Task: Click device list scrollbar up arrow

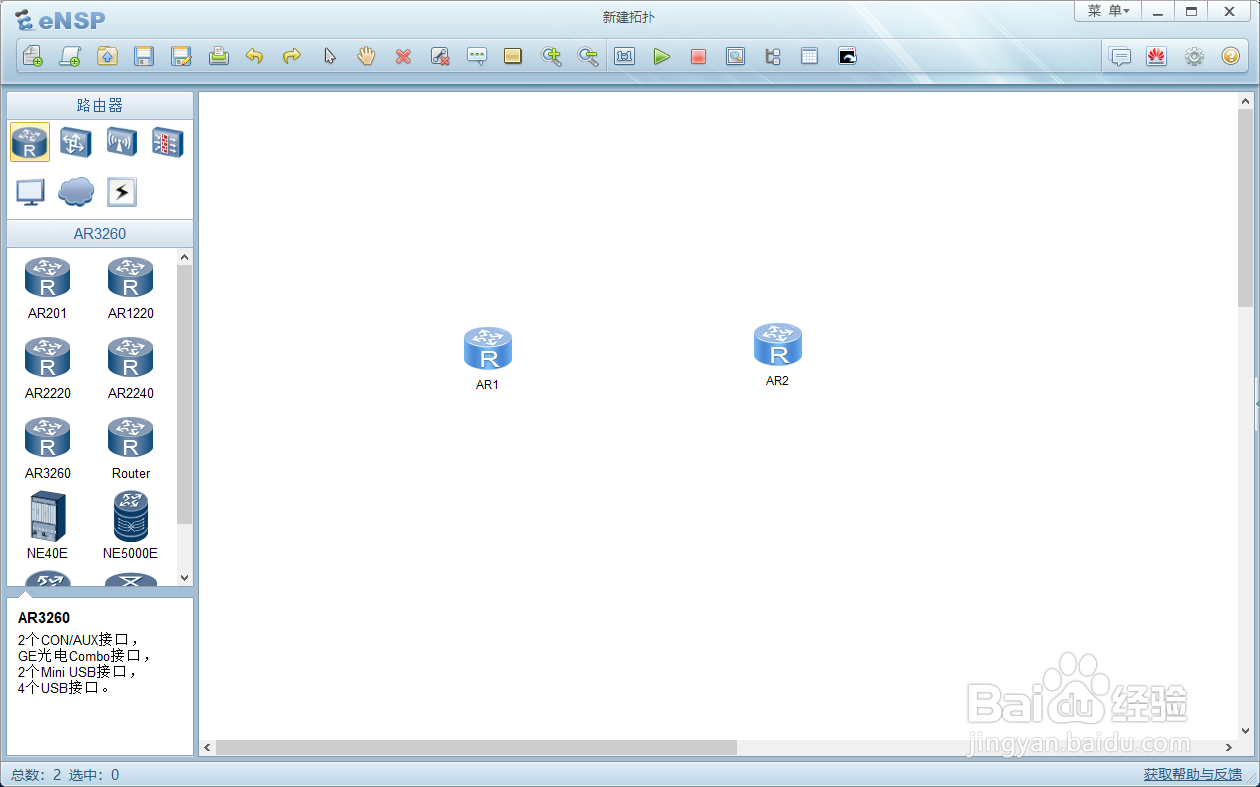Action: [x=184, y=257]
